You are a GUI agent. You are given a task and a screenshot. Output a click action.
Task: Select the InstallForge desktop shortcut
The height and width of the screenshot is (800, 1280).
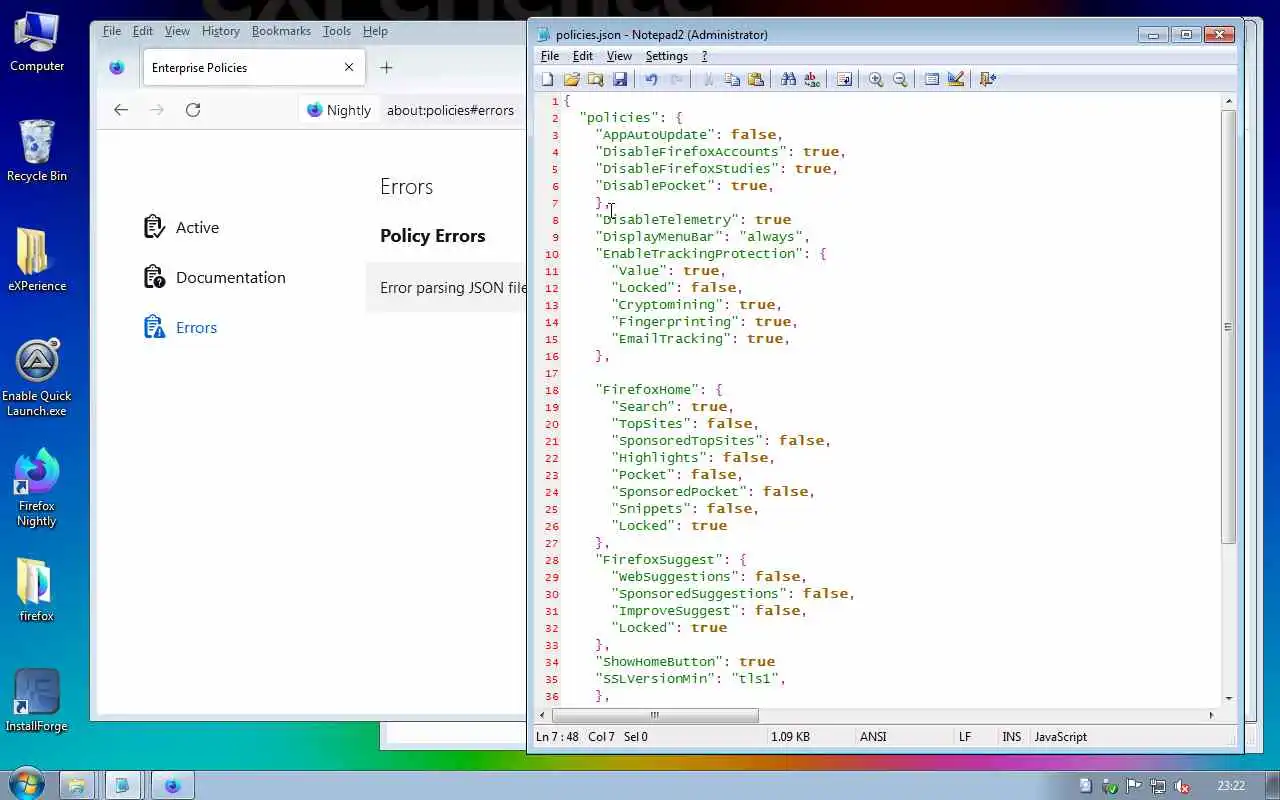tap(37, 701)
